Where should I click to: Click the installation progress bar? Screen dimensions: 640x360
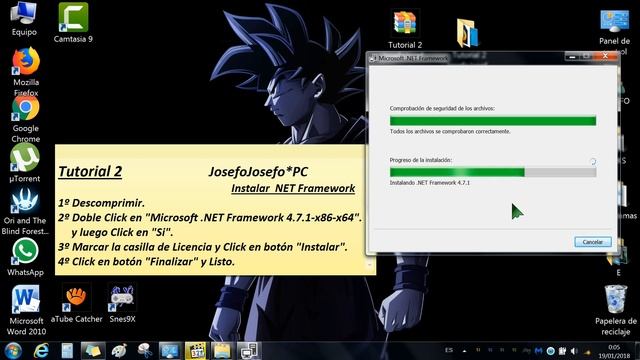[x=493, y=172]
